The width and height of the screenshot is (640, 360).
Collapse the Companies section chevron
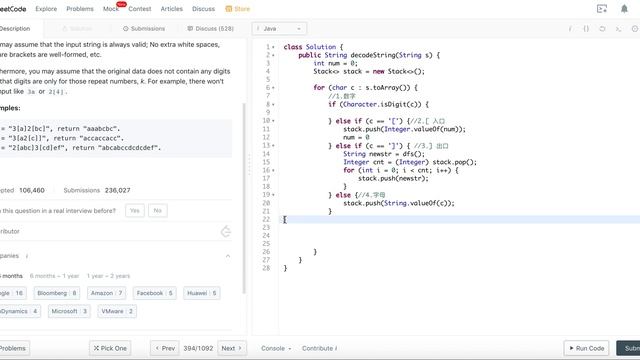click(228, 256)
